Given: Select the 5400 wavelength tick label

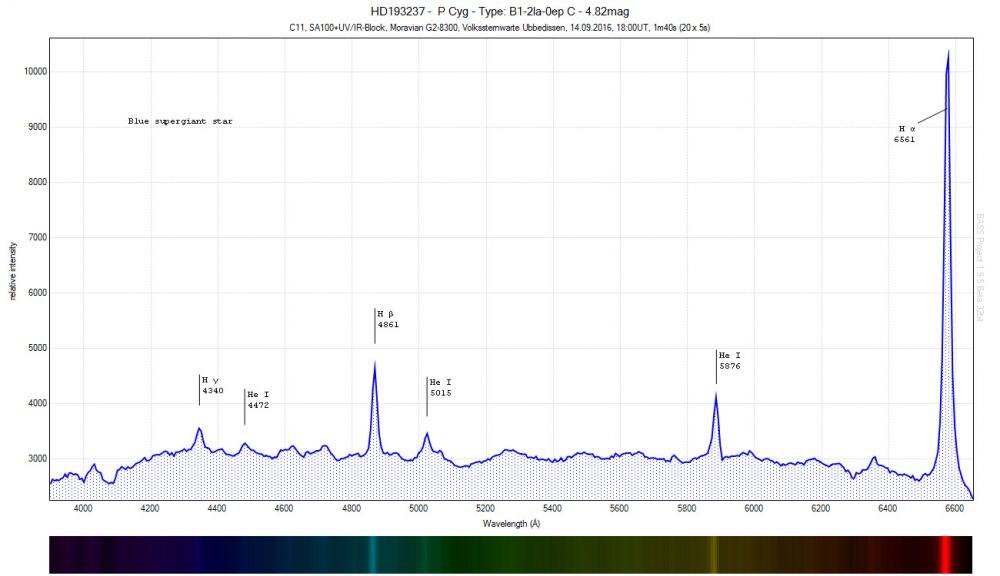Looking at the screenshot, I should 552,508.
